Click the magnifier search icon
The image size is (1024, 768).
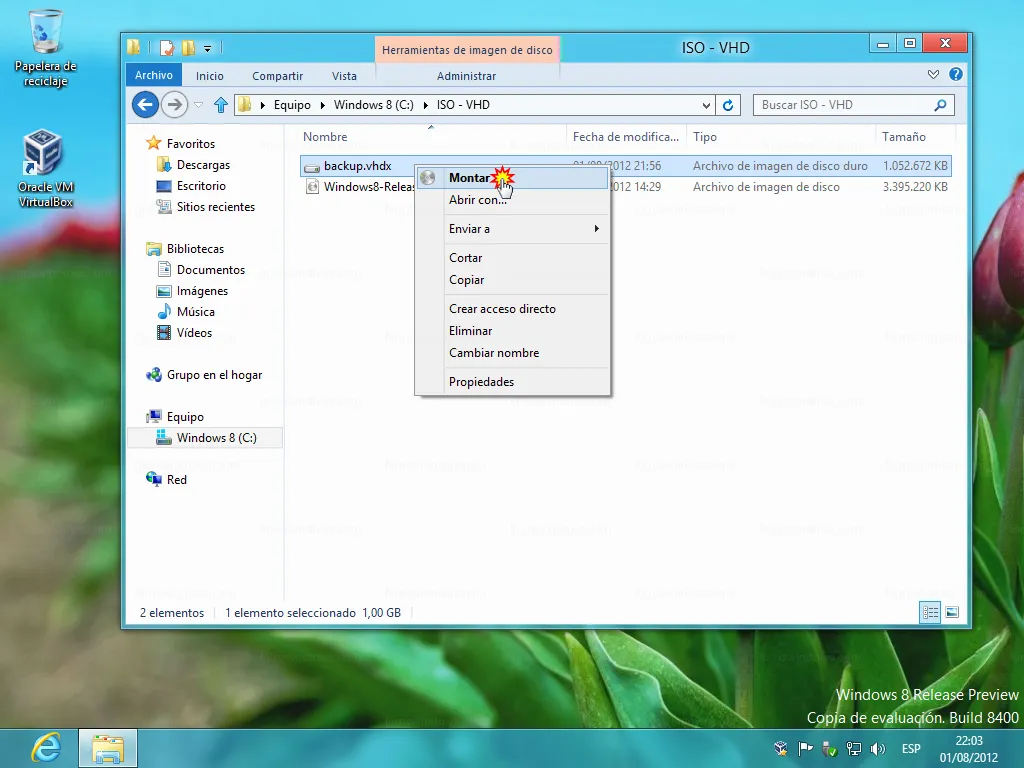tap(940, 105)
